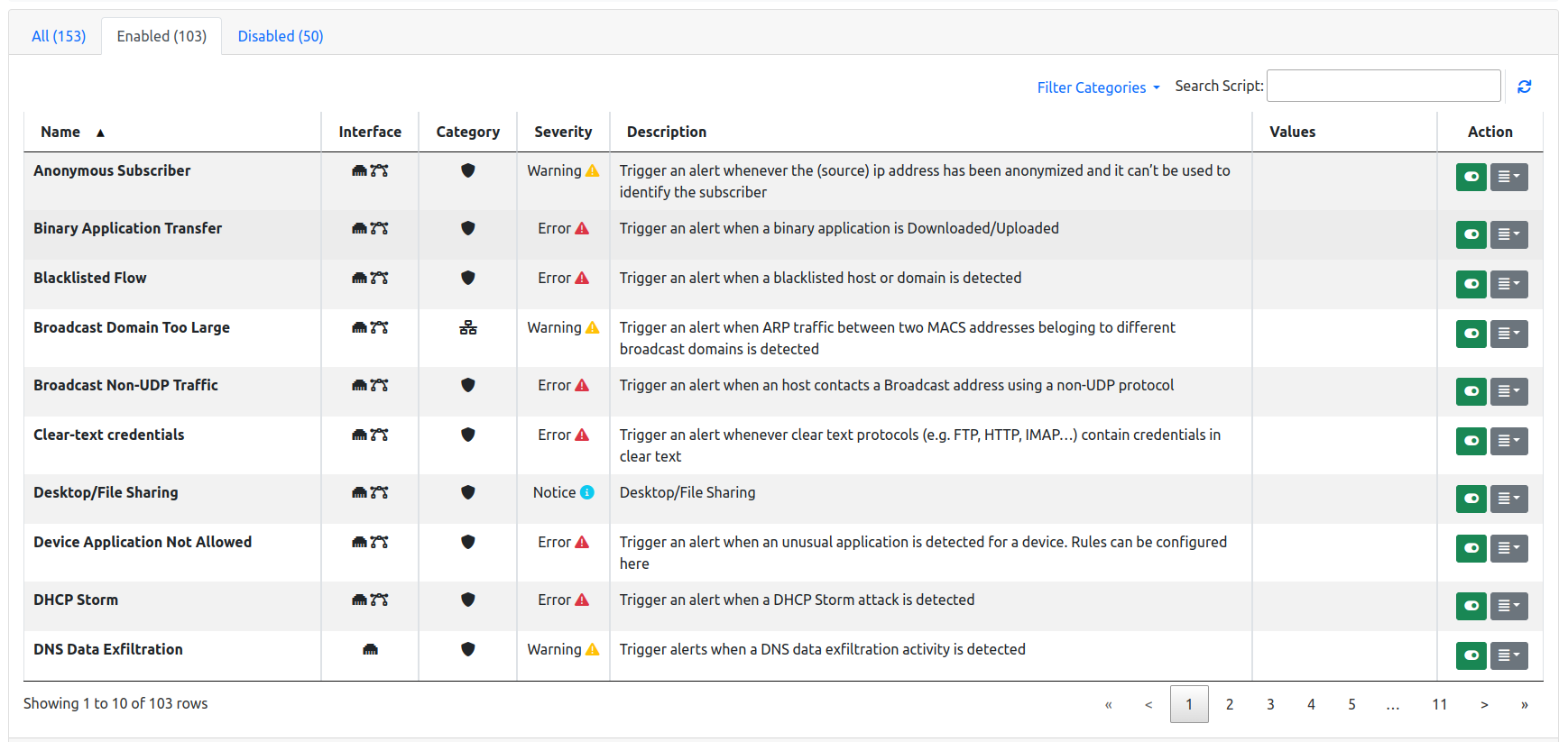Viewport: 1568px width, 742px height.
Task: Click the interface icon in DNS Data Exfiltration row
Action: [370, 649]
